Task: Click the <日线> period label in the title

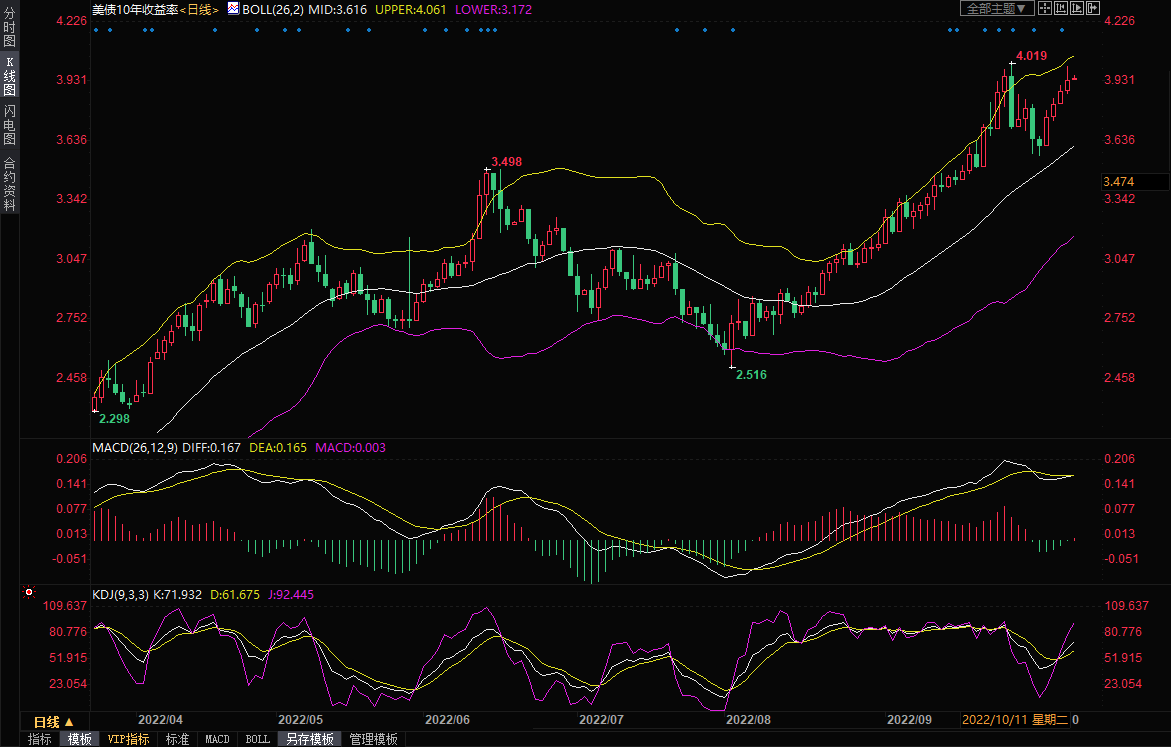Action: [198, 9]
